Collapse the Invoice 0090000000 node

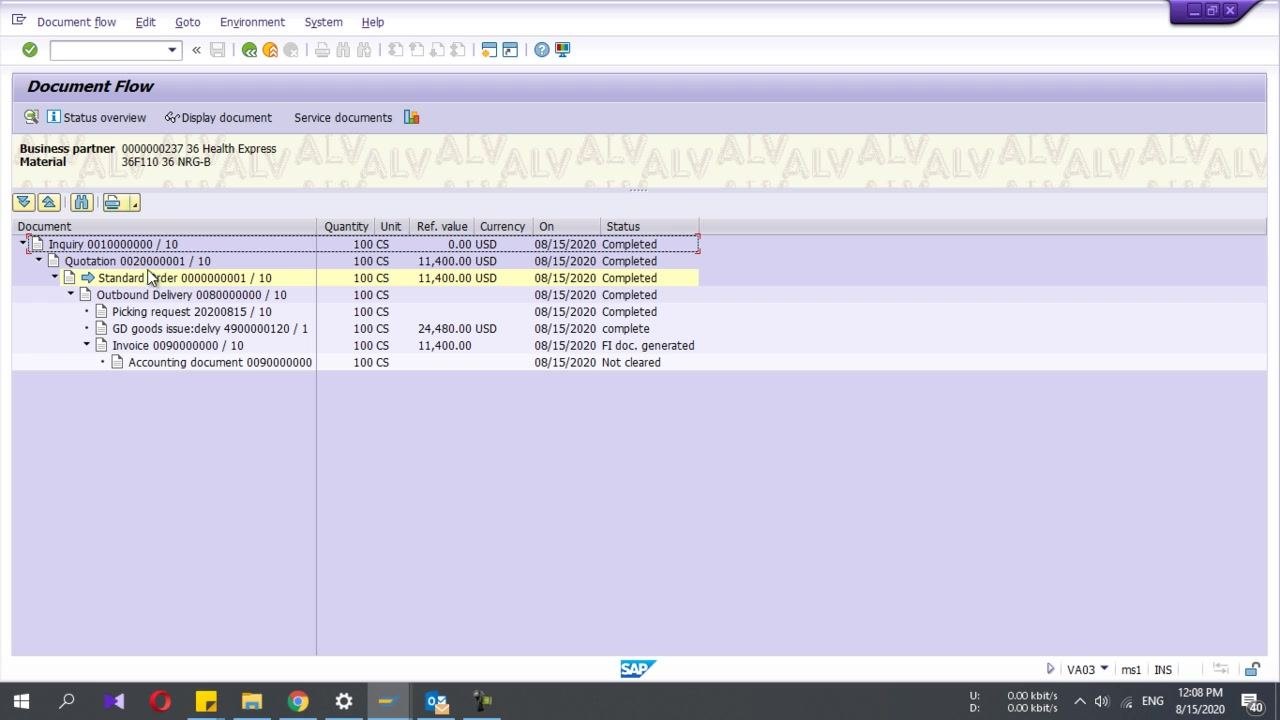tap(87, 344)
